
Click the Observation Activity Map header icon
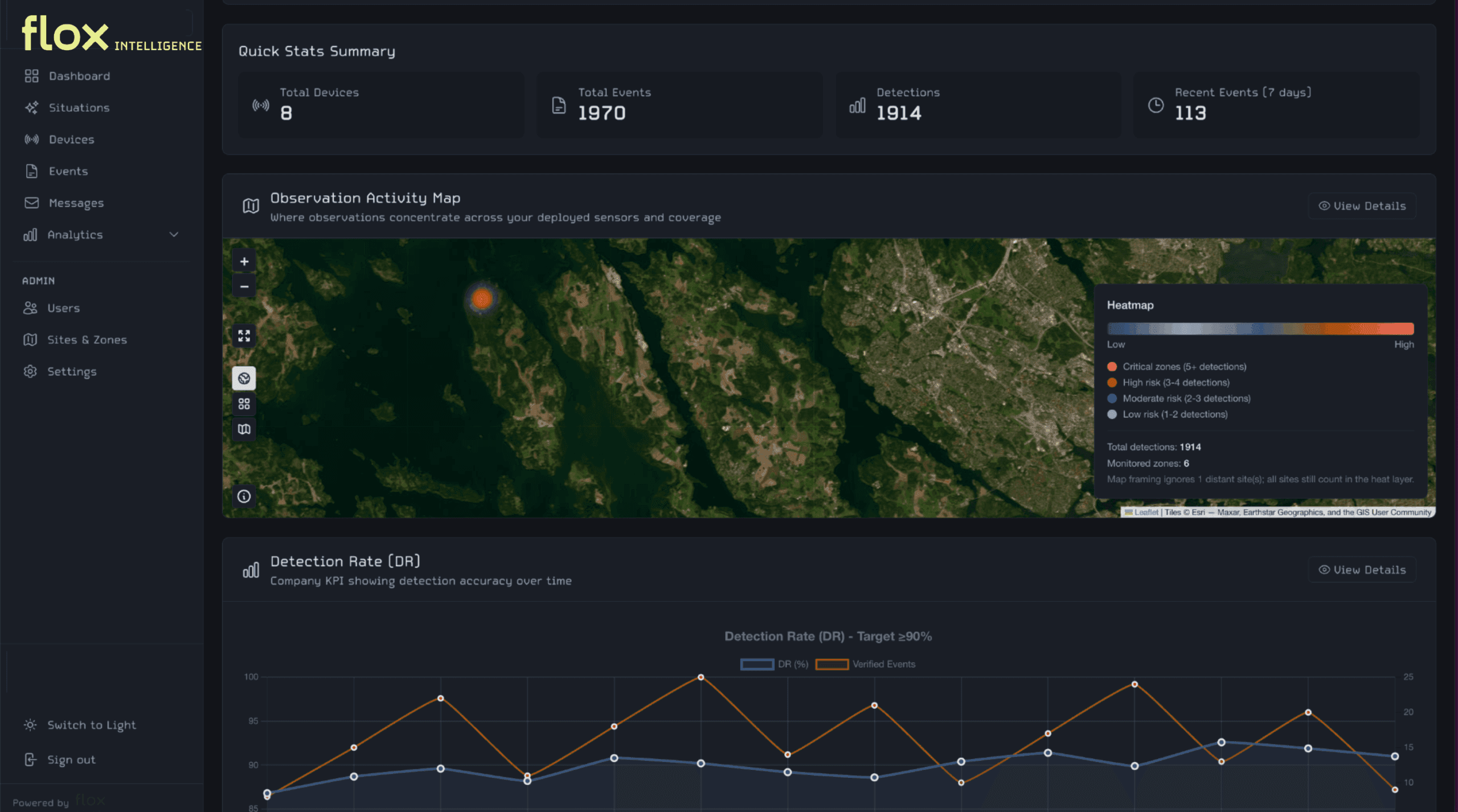pos(251,206)
